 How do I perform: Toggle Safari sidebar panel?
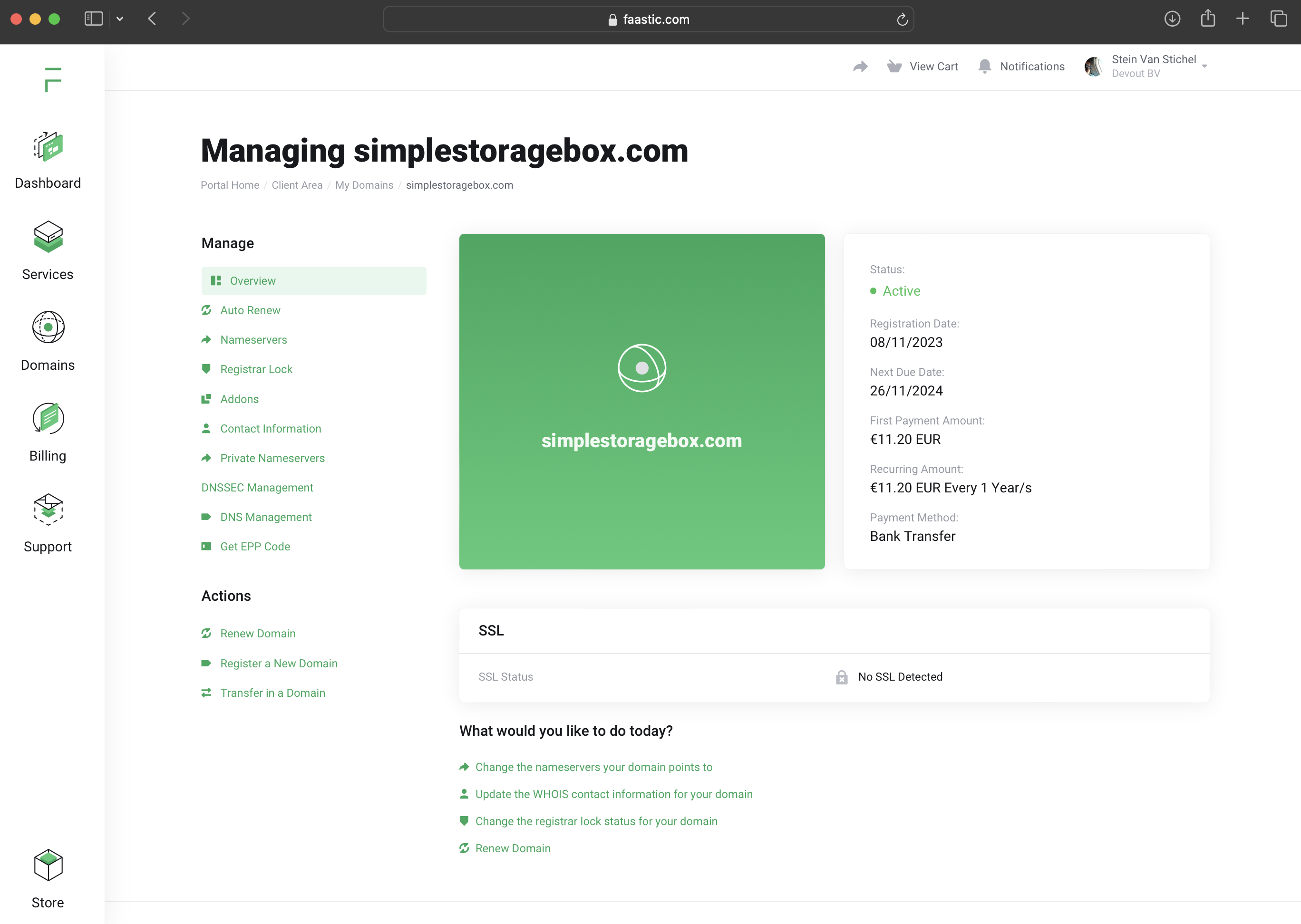tap(93, 19)
